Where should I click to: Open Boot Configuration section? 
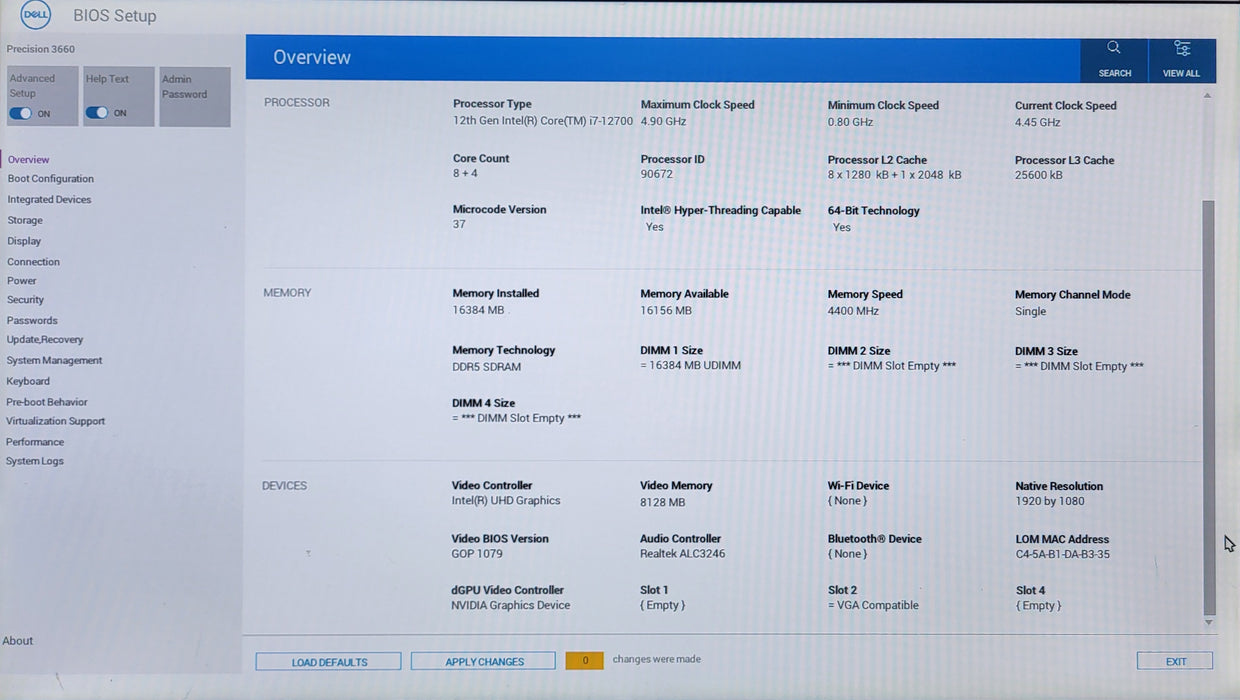(x=51, y=179)
